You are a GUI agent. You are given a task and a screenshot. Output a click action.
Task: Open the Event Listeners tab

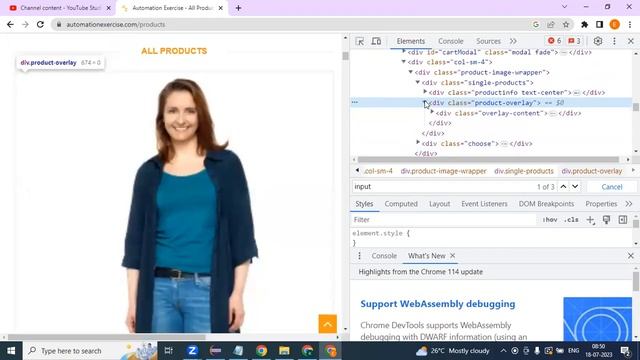pos(484,204)
